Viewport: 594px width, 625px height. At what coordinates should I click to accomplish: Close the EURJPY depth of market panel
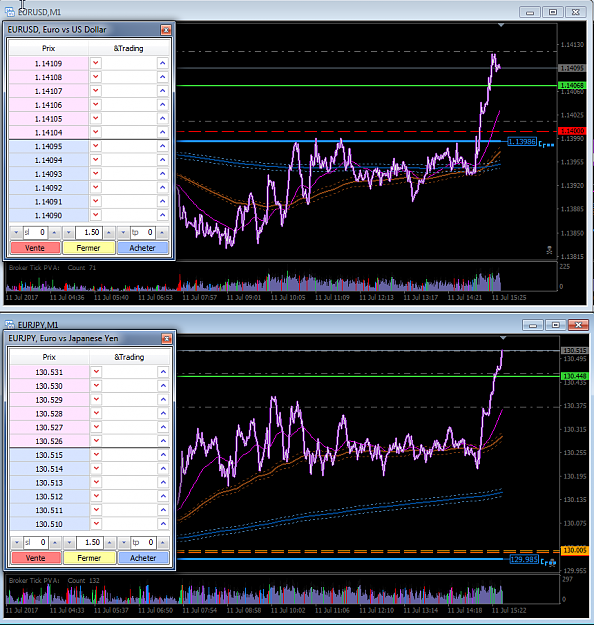(167, 339)
